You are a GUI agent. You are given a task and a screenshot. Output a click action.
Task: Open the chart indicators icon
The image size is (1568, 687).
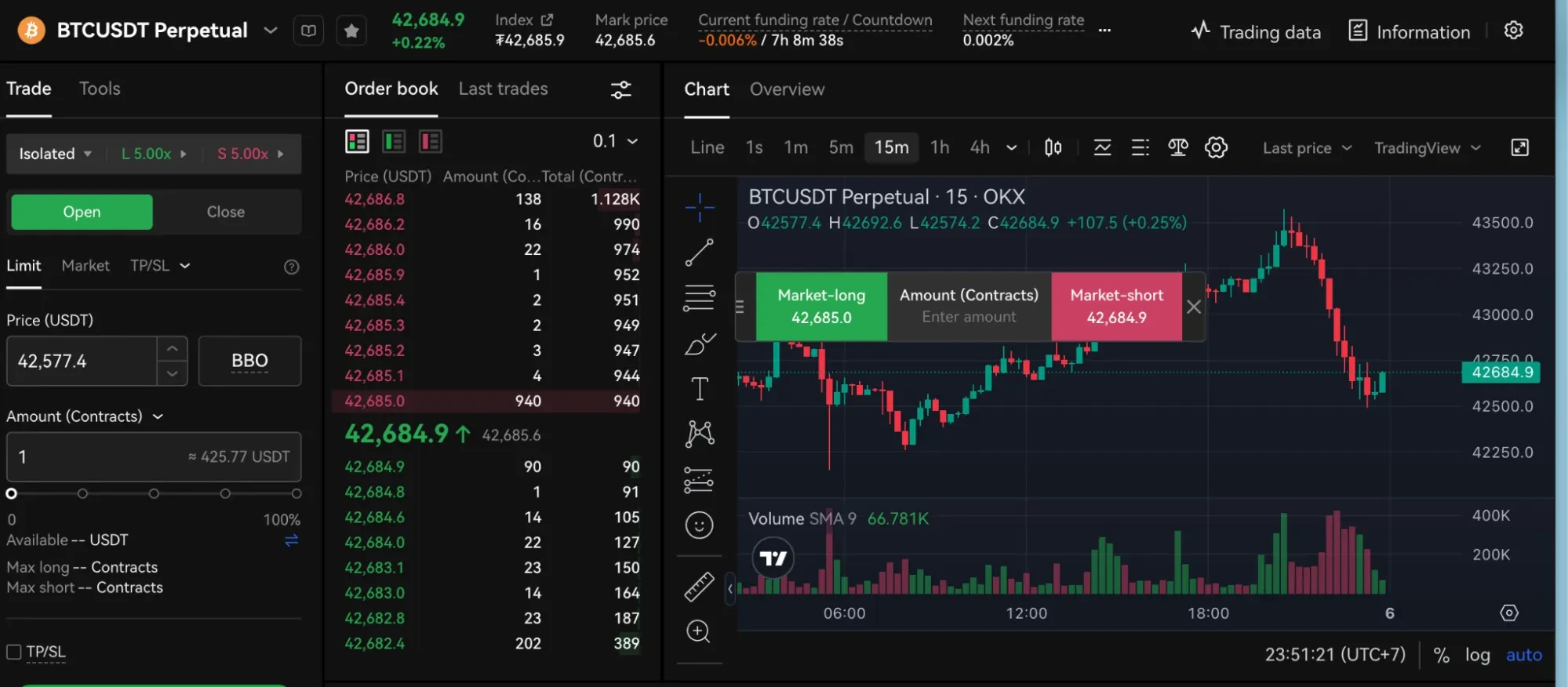click(x=1103, y=147)
